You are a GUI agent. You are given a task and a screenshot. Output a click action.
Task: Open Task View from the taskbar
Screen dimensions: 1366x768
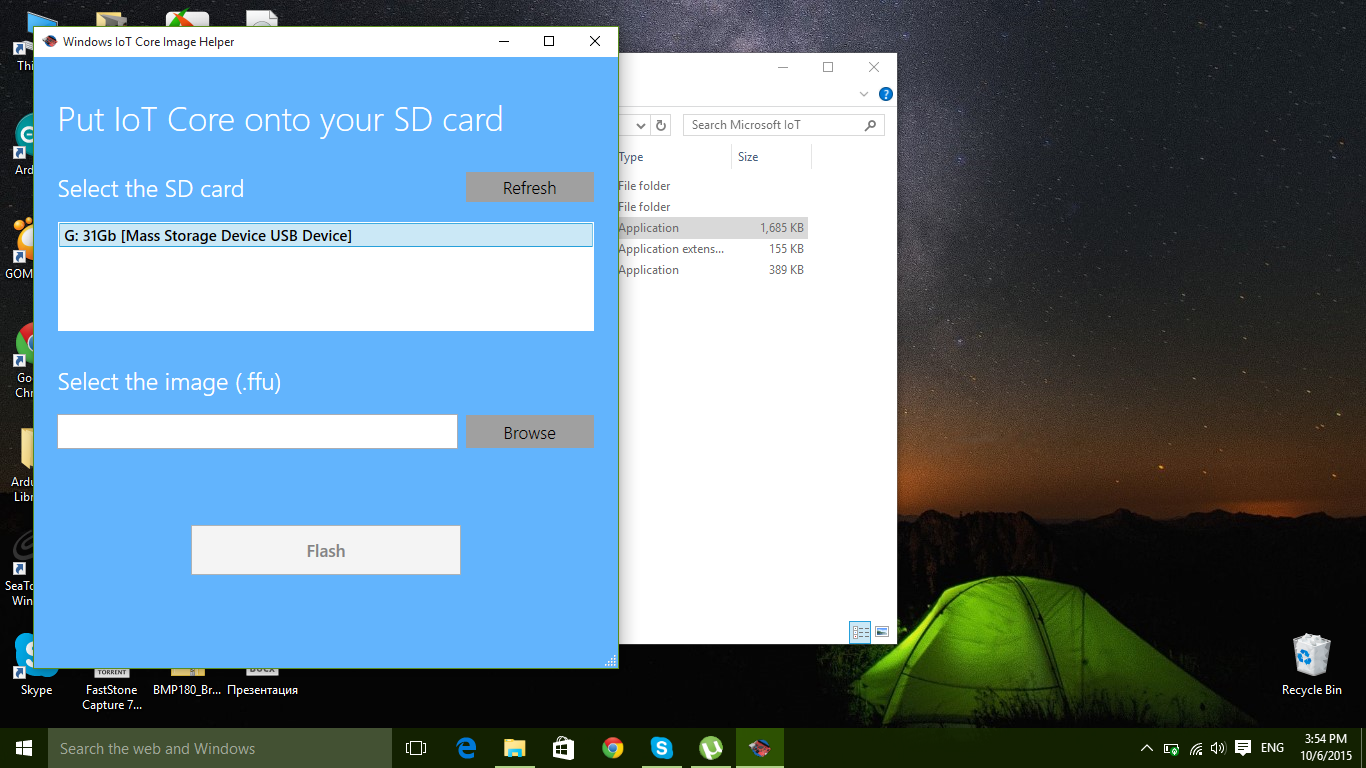(416, 748)
